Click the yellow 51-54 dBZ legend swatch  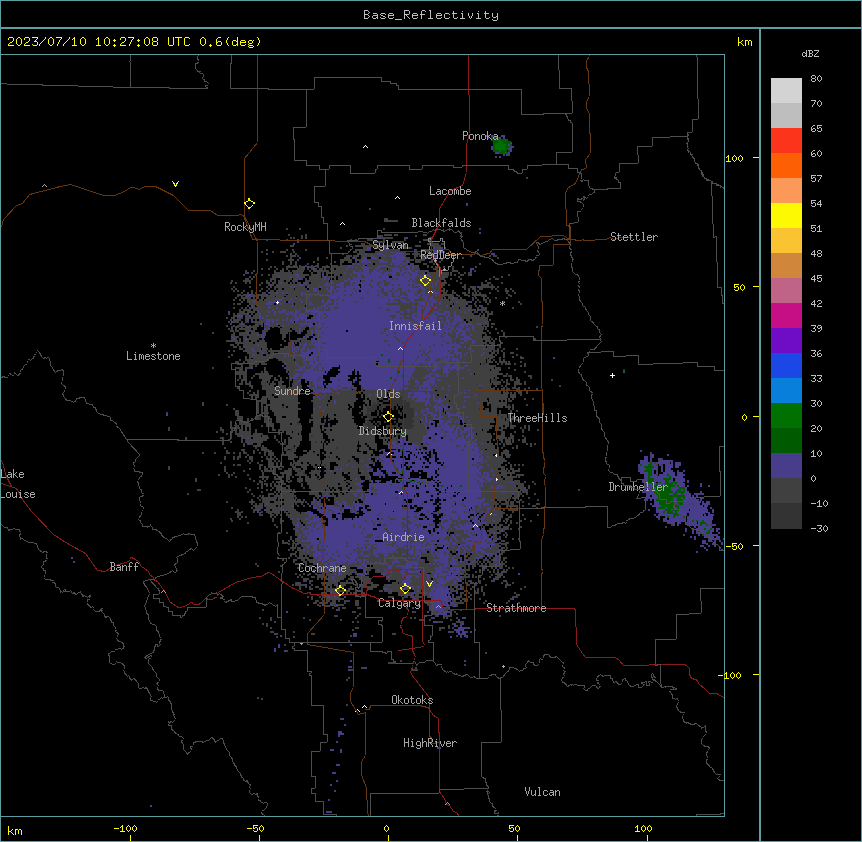pyautogui.click(x=786, y=215)
